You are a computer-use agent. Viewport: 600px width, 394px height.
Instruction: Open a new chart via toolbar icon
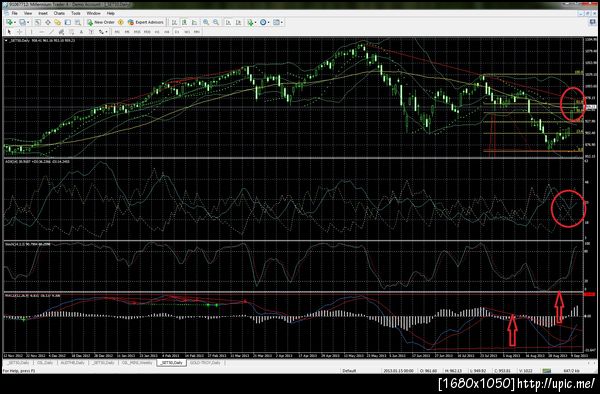pos(9,22)
